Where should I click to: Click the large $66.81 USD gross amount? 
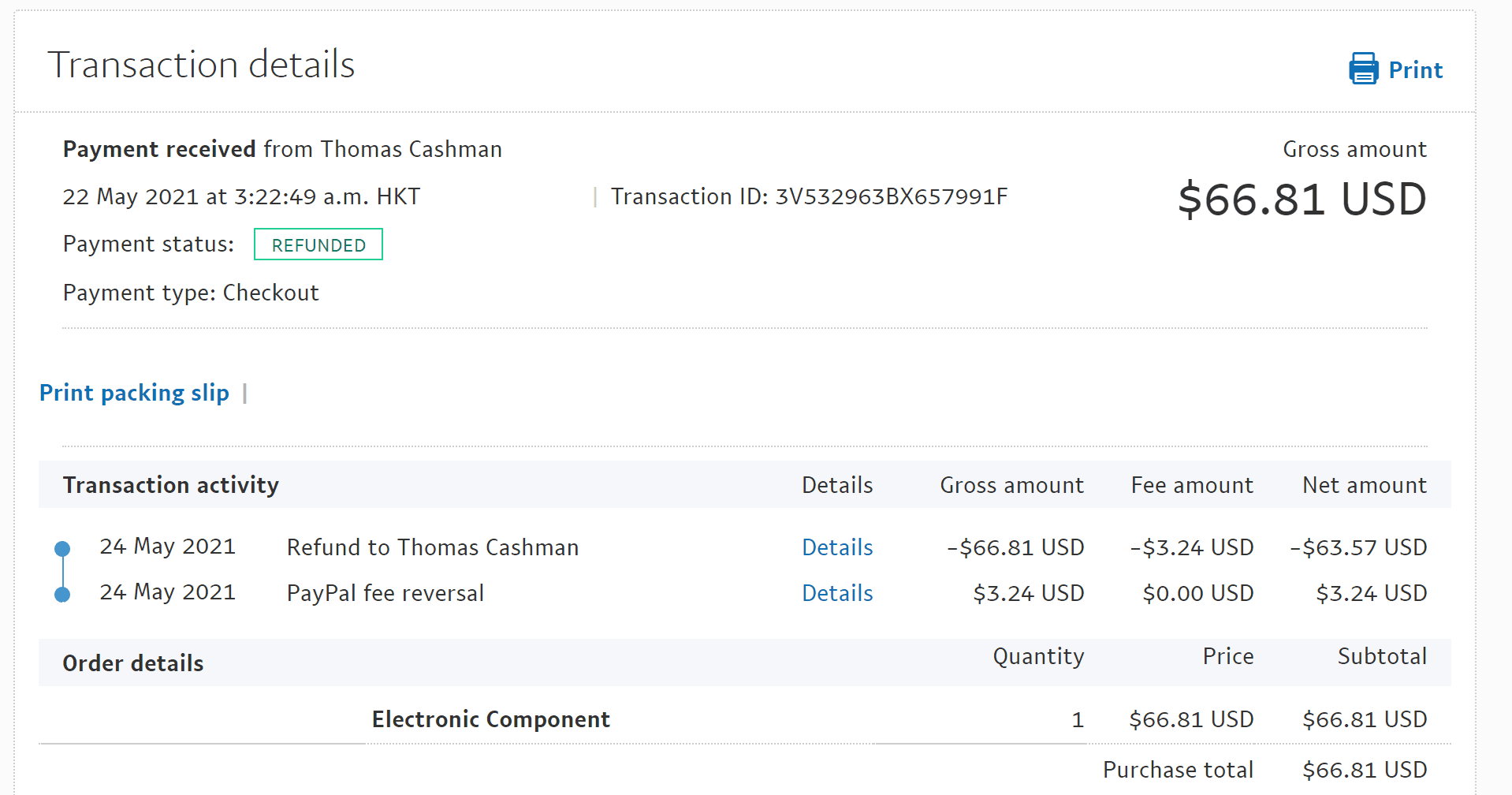(1302, 199)
